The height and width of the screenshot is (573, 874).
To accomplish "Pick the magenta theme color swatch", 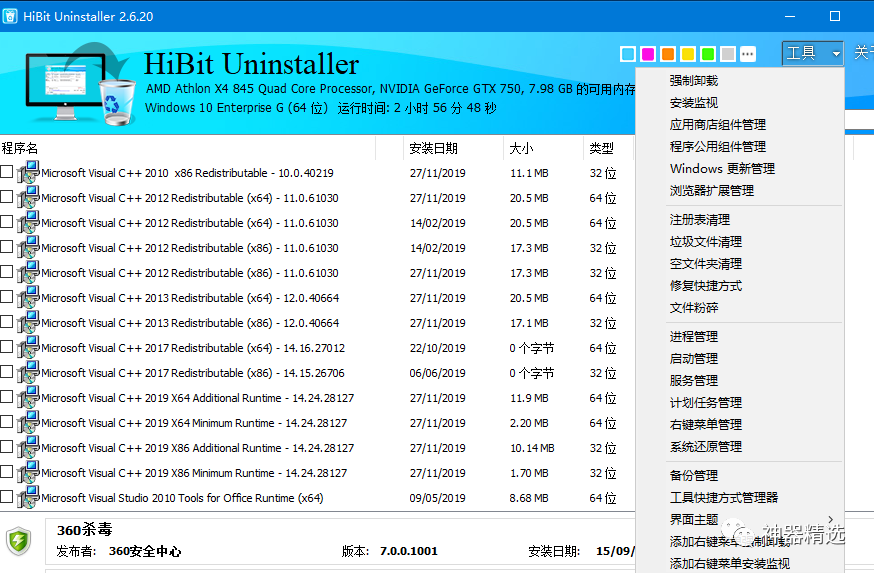I will 648,54.
